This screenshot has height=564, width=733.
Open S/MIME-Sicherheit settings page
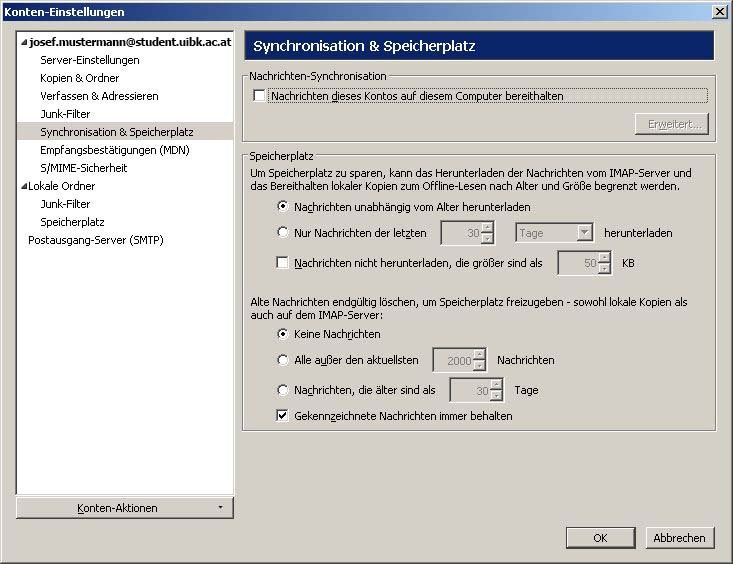[x=83, y=168]
